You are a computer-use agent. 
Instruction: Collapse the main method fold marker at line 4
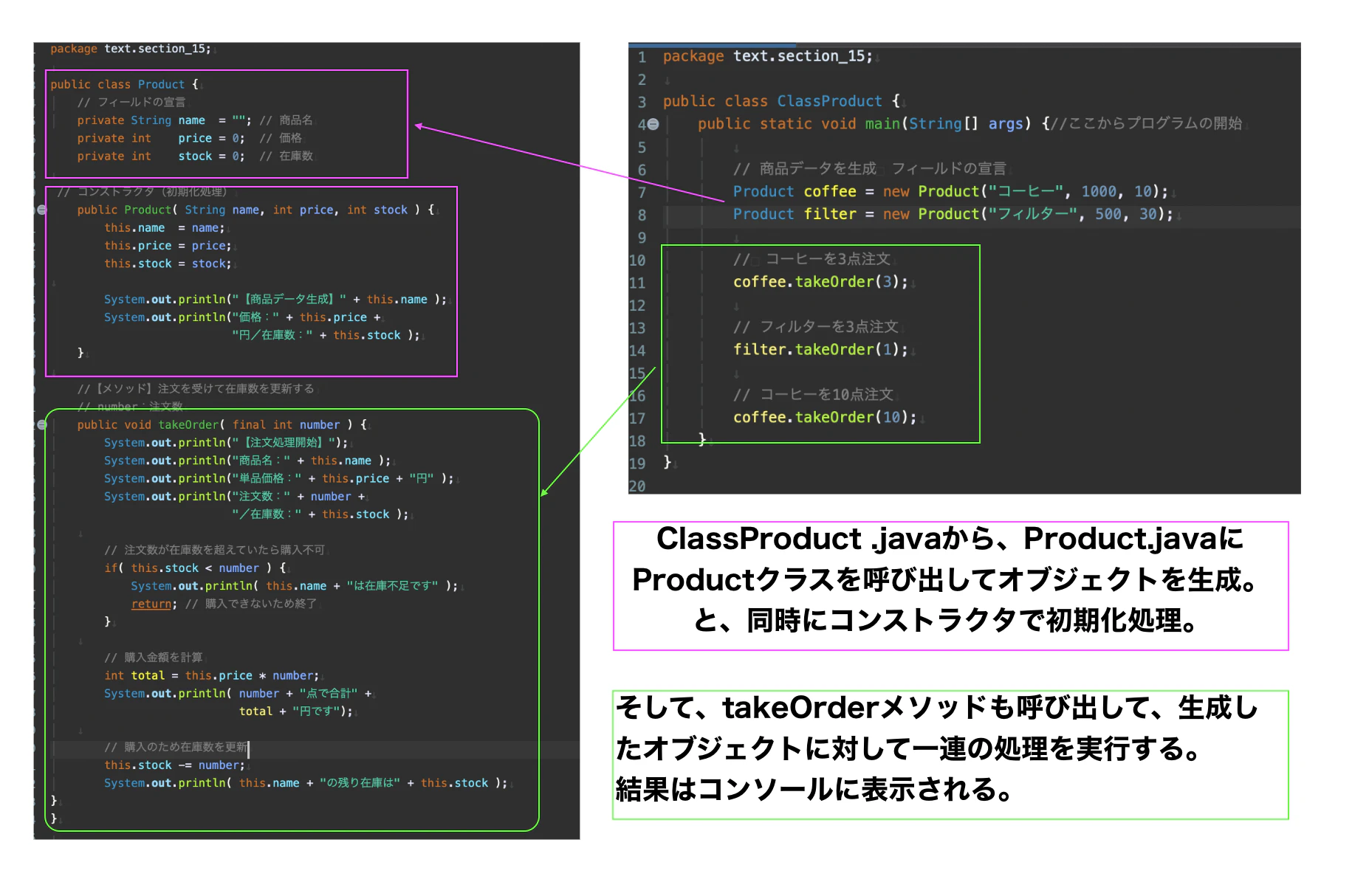[653, 124]
